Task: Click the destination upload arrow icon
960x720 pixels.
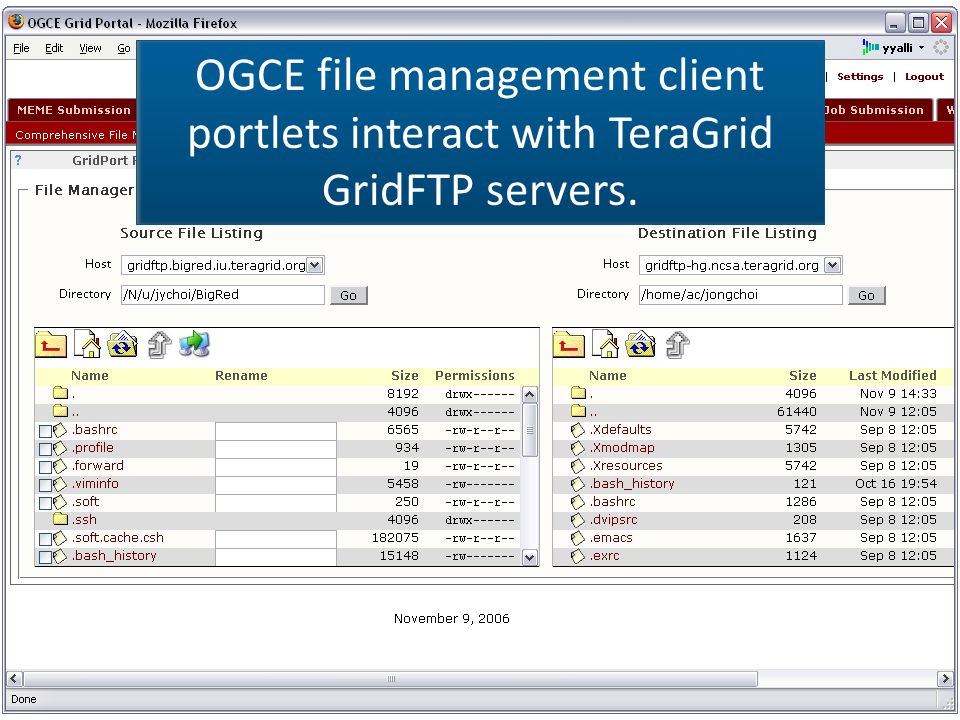Action: [677, 344]
